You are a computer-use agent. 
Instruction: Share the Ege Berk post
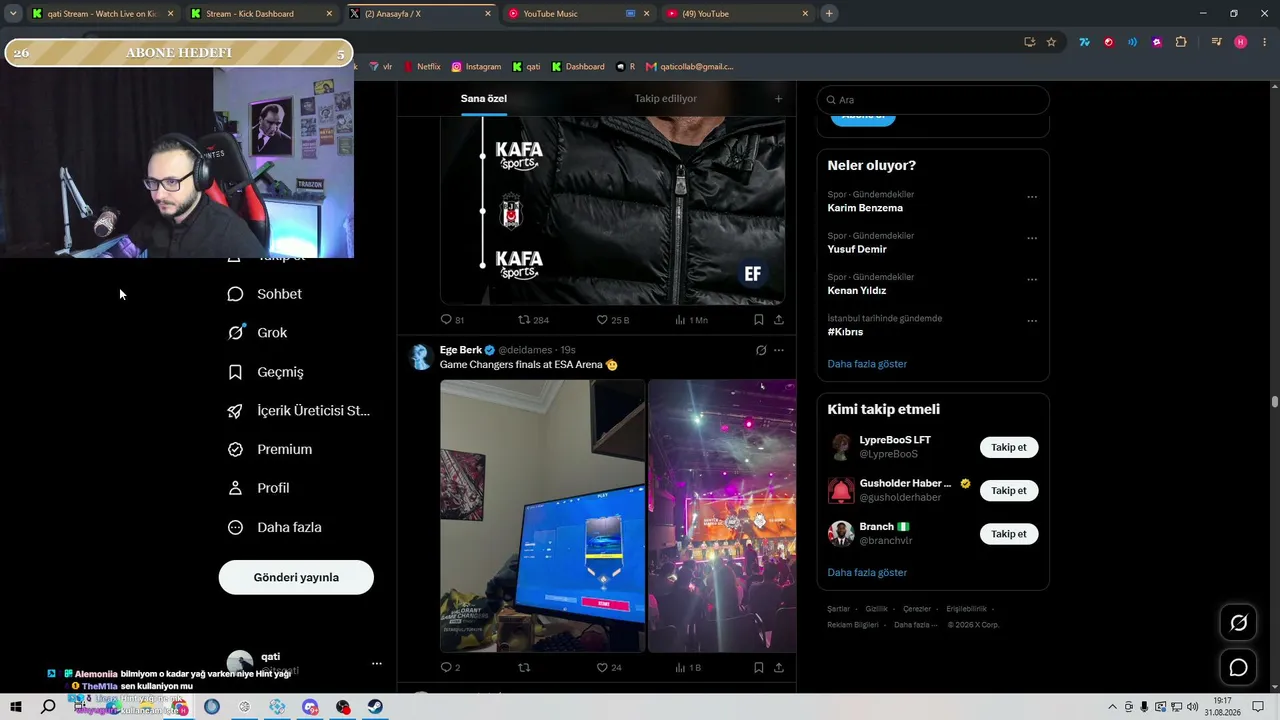(x=778, y=667)
